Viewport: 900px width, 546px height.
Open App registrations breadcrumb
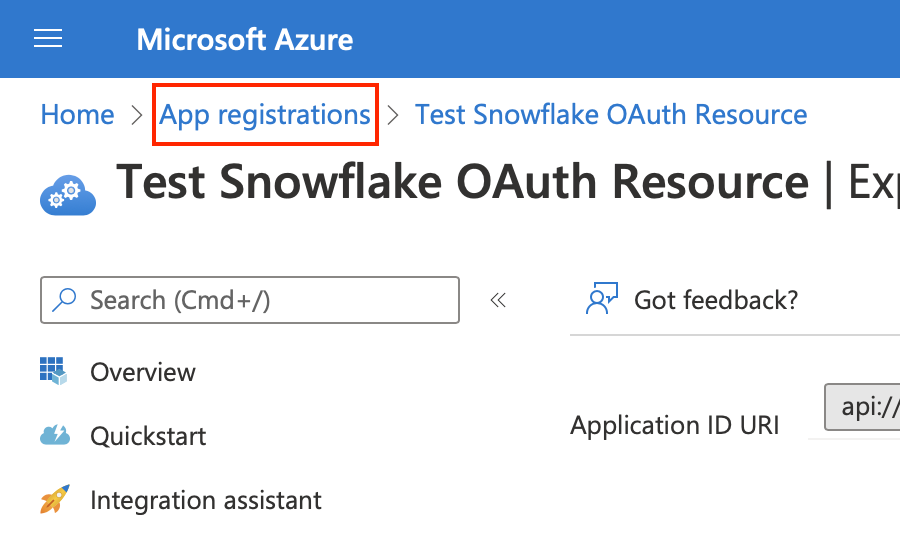[265, 114]
